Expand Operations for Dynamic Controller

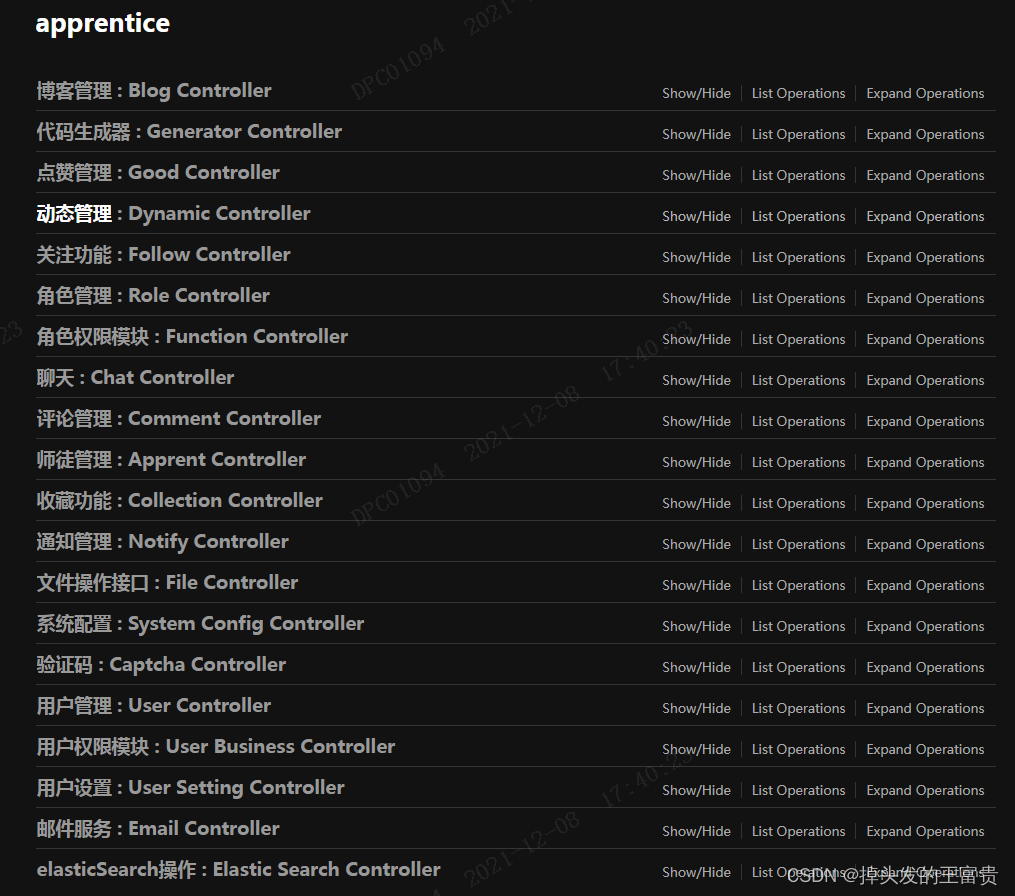tap(925, 216)
